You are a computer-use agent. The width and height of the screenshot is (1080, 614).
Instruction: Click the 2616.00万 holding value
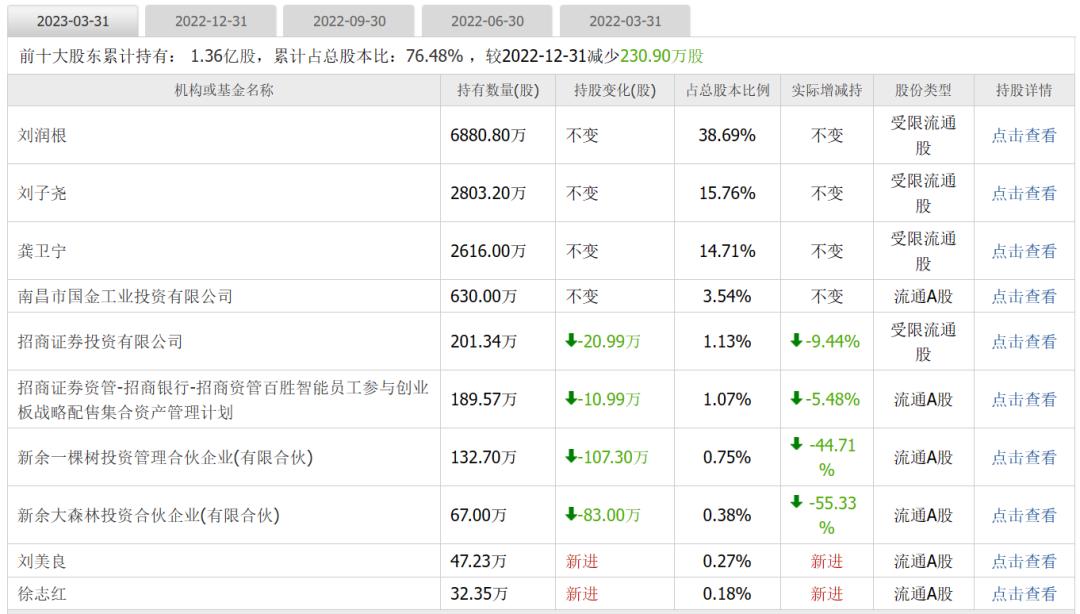coord(488,252)
